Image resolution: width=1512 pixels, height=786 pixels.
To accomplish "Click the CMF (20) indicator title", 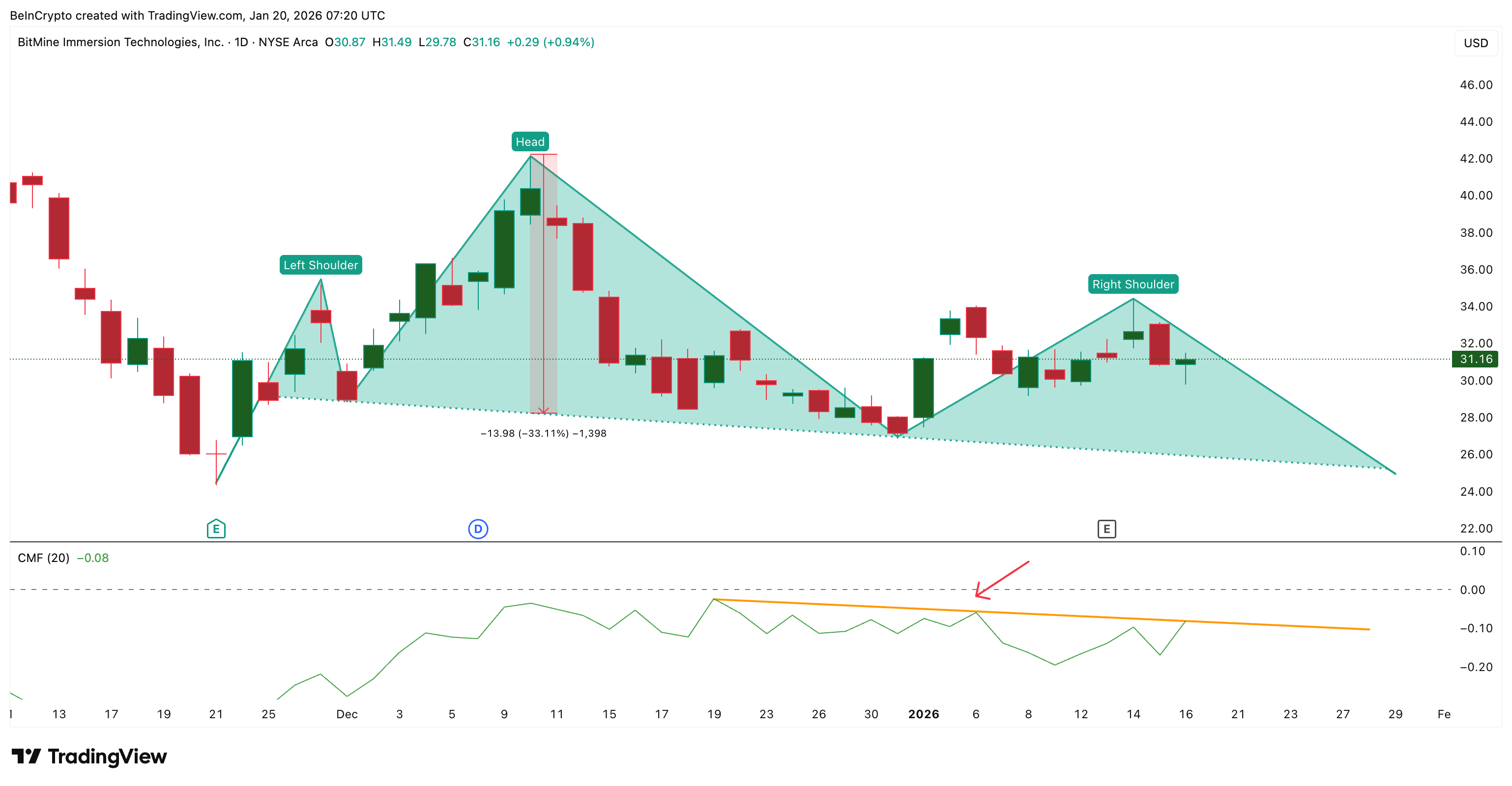I will [x=43, y=558].
